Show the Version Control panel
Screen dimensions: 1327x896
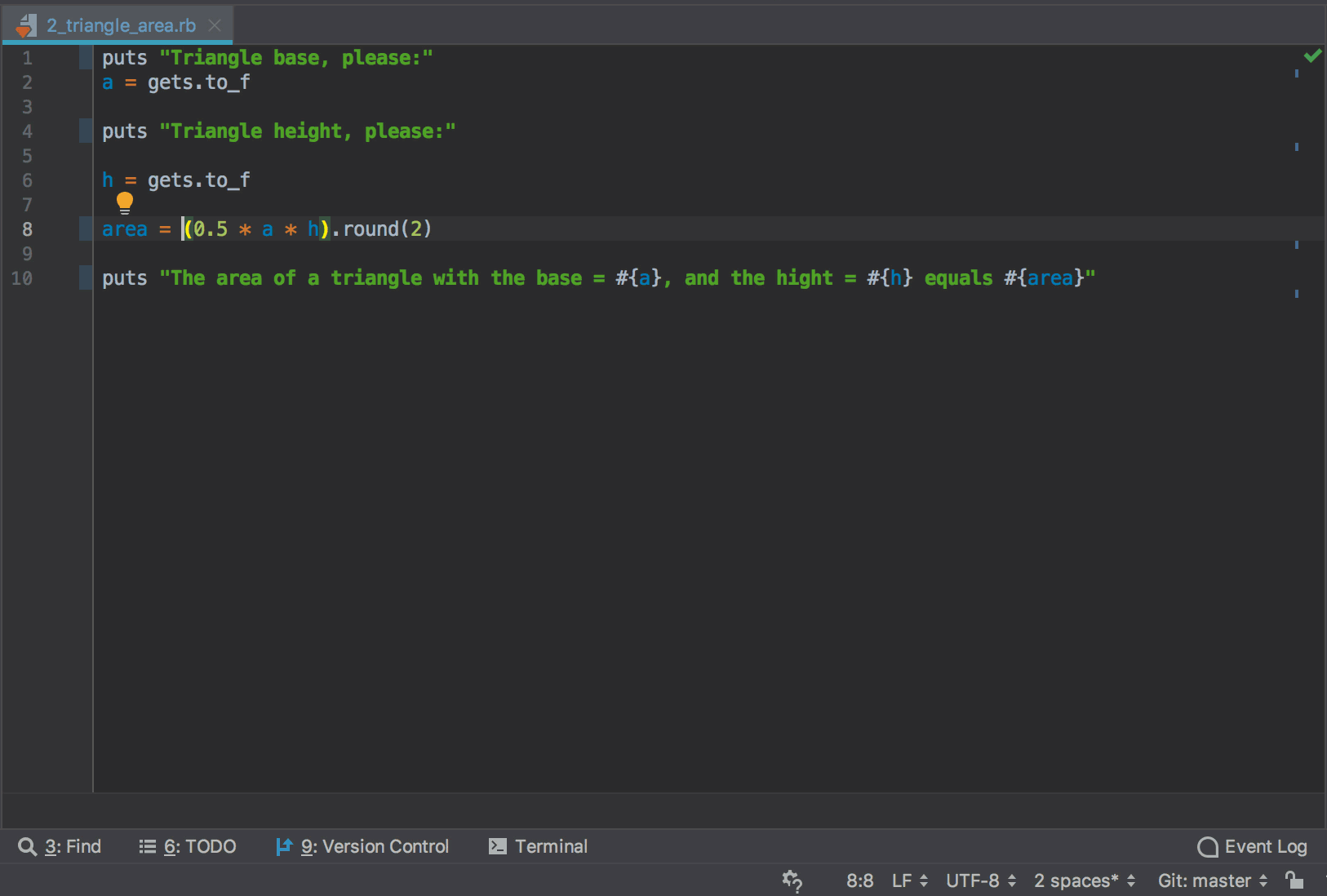tap(362, 846)
